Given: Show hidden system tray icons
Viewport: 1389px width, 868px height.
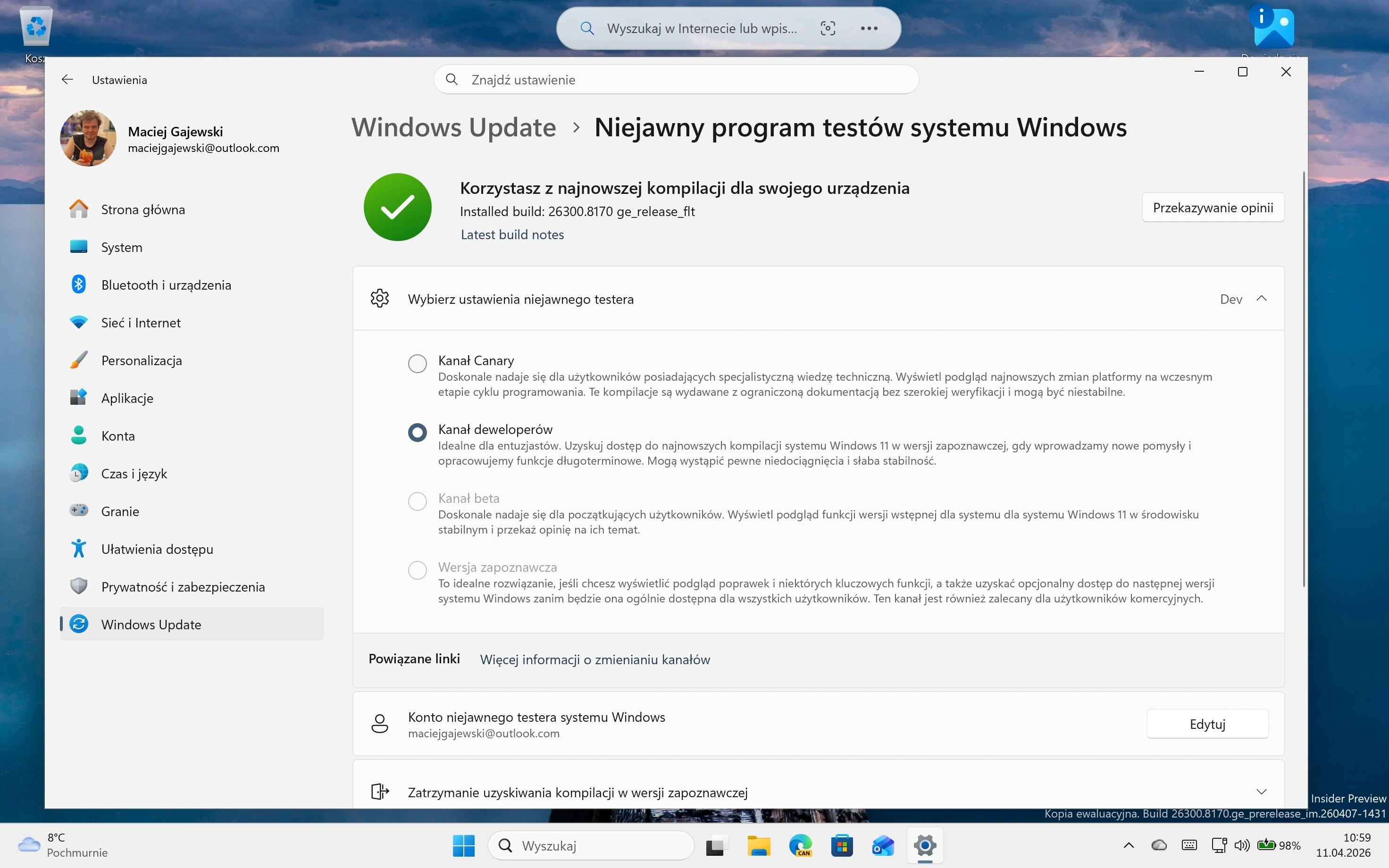Looking at the screenshot, I should [x=1129, y=845].
